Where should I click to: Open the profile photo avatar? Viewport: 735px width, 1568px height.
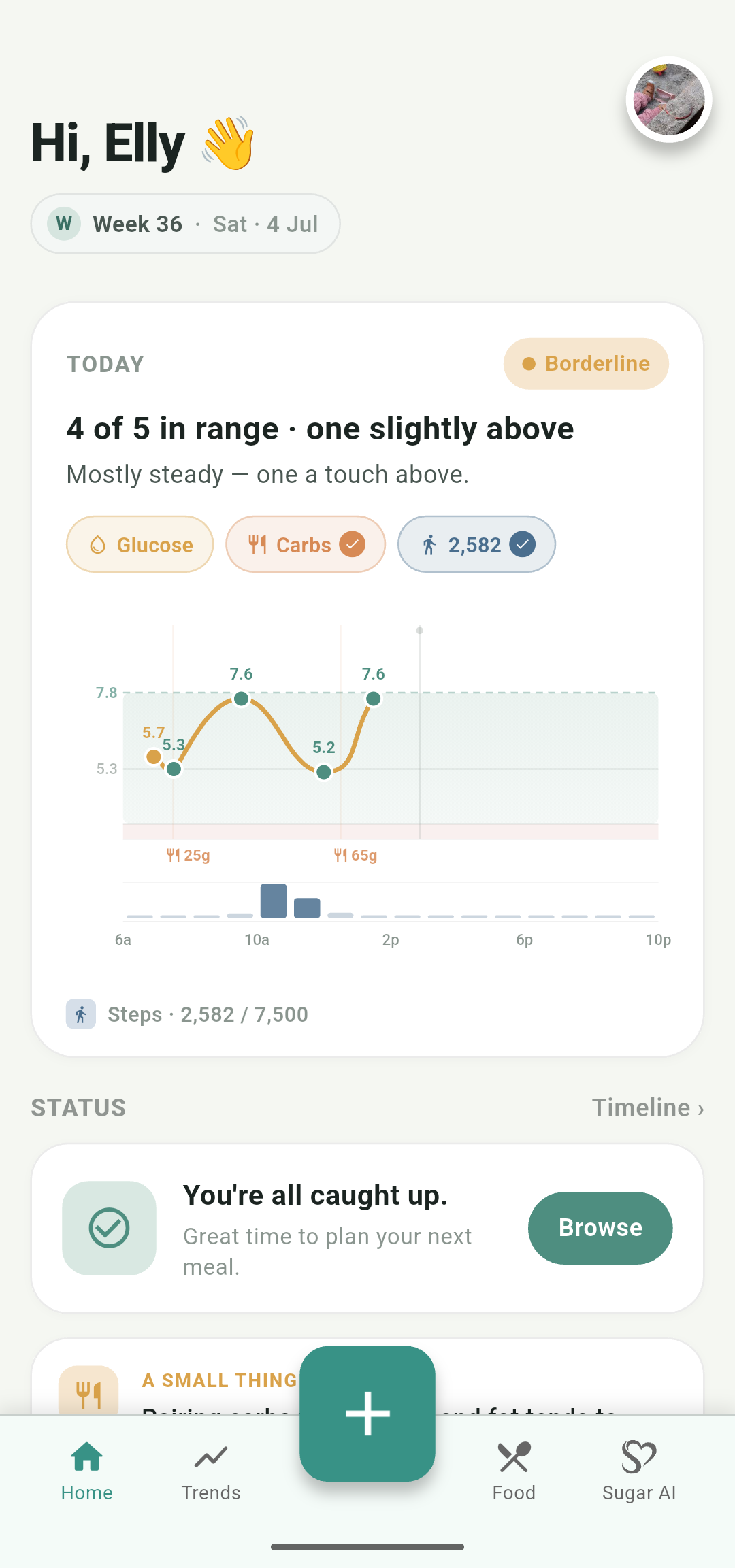pos(669,99)
